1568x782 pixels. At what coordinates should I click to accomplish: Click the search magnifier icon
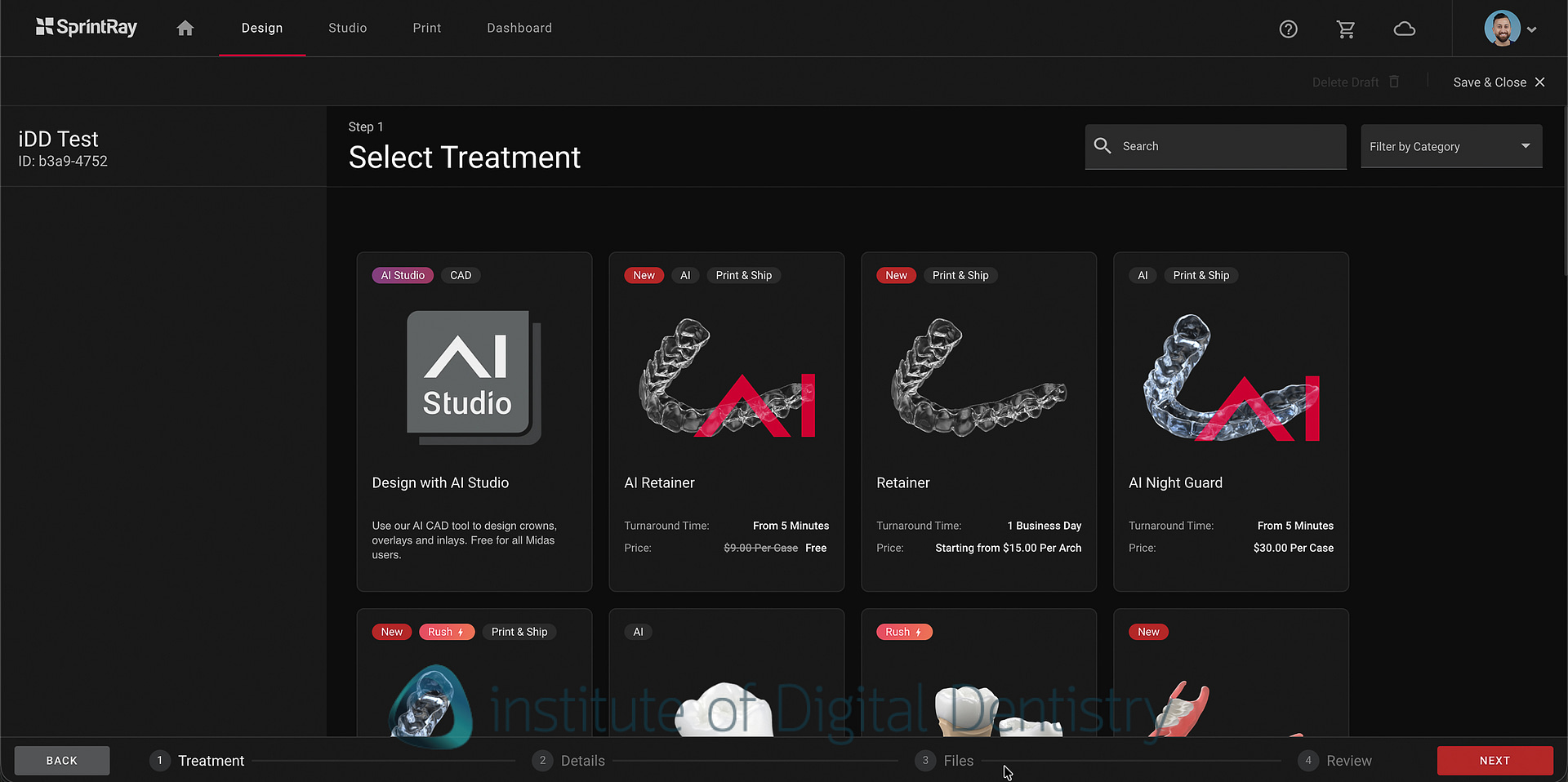tap(1102, 146)
